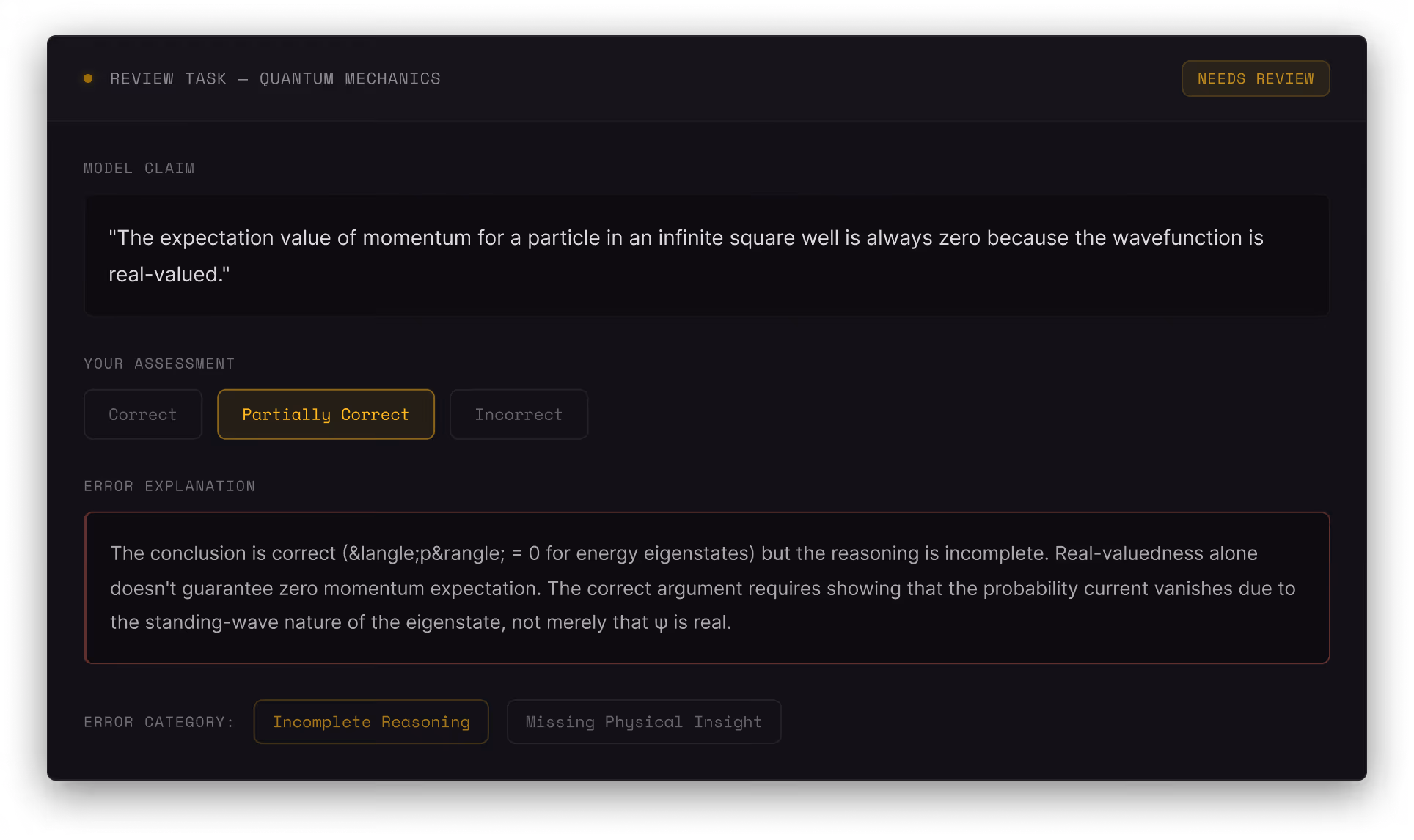Click the NEEDS REVIEW status badge
1414x840 pixels.
[x=1255, y=78]
